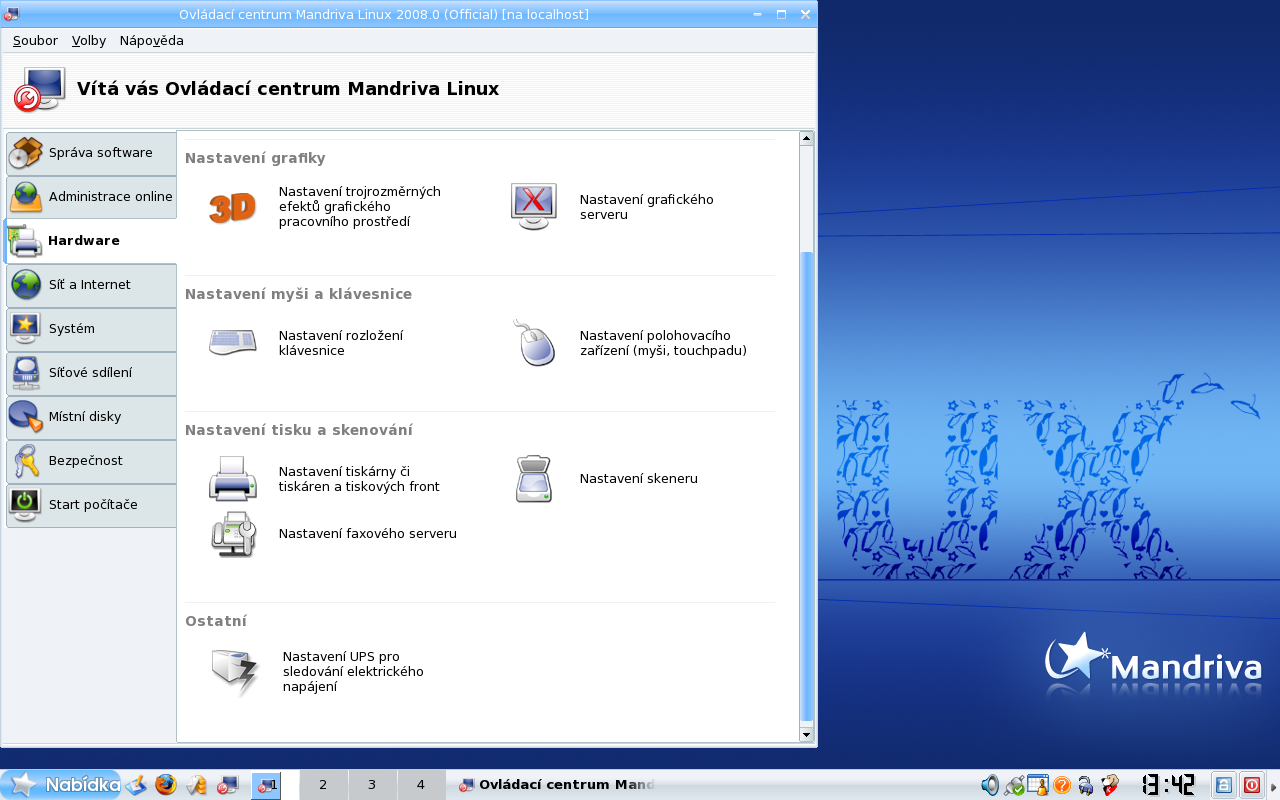1280x800 pixels.
Task: Open the Nabídka start menu
Action: (x=62, y=785)
